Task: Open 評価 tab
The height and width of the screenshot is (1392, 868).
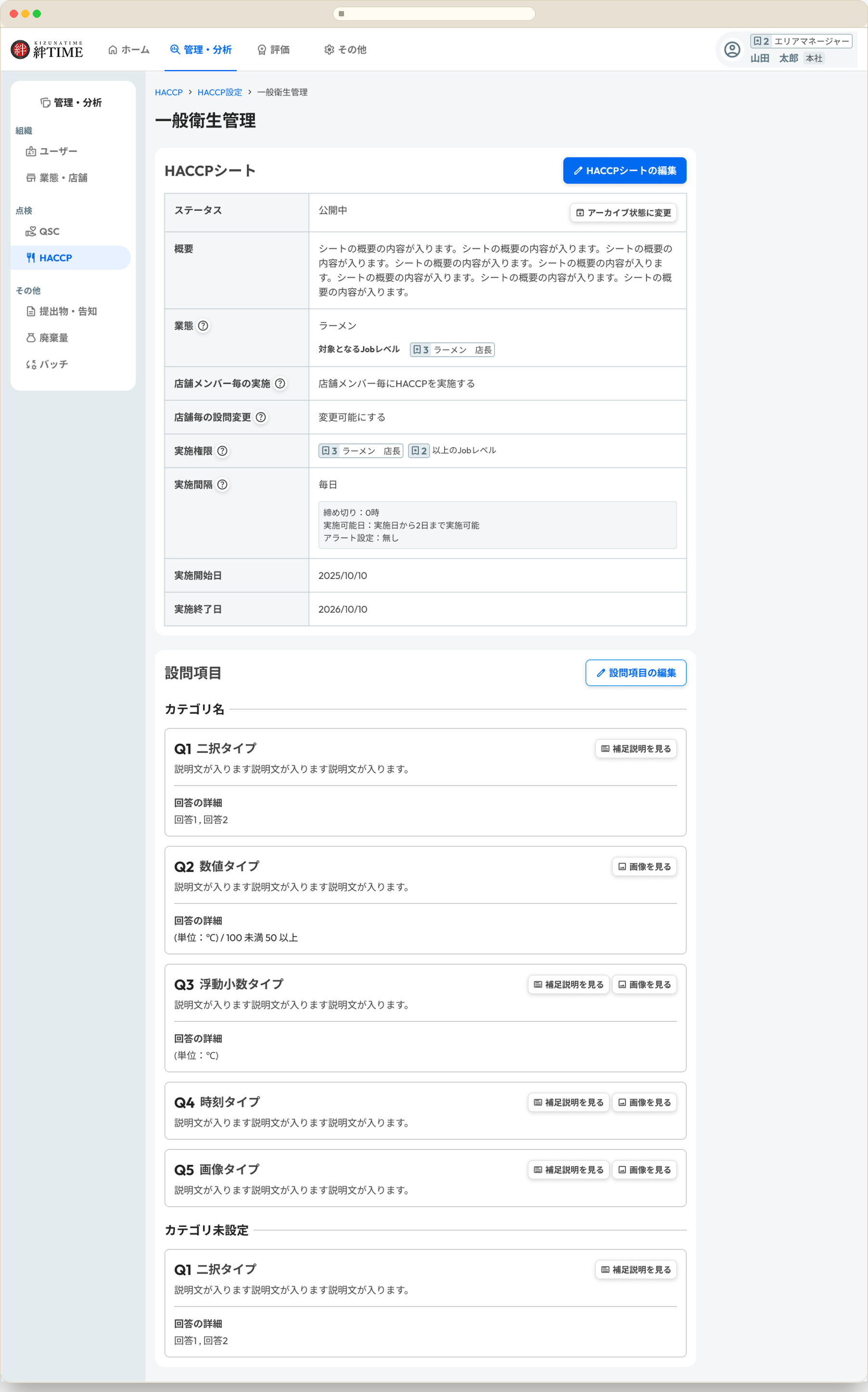Action: click(x=273, y=50)
